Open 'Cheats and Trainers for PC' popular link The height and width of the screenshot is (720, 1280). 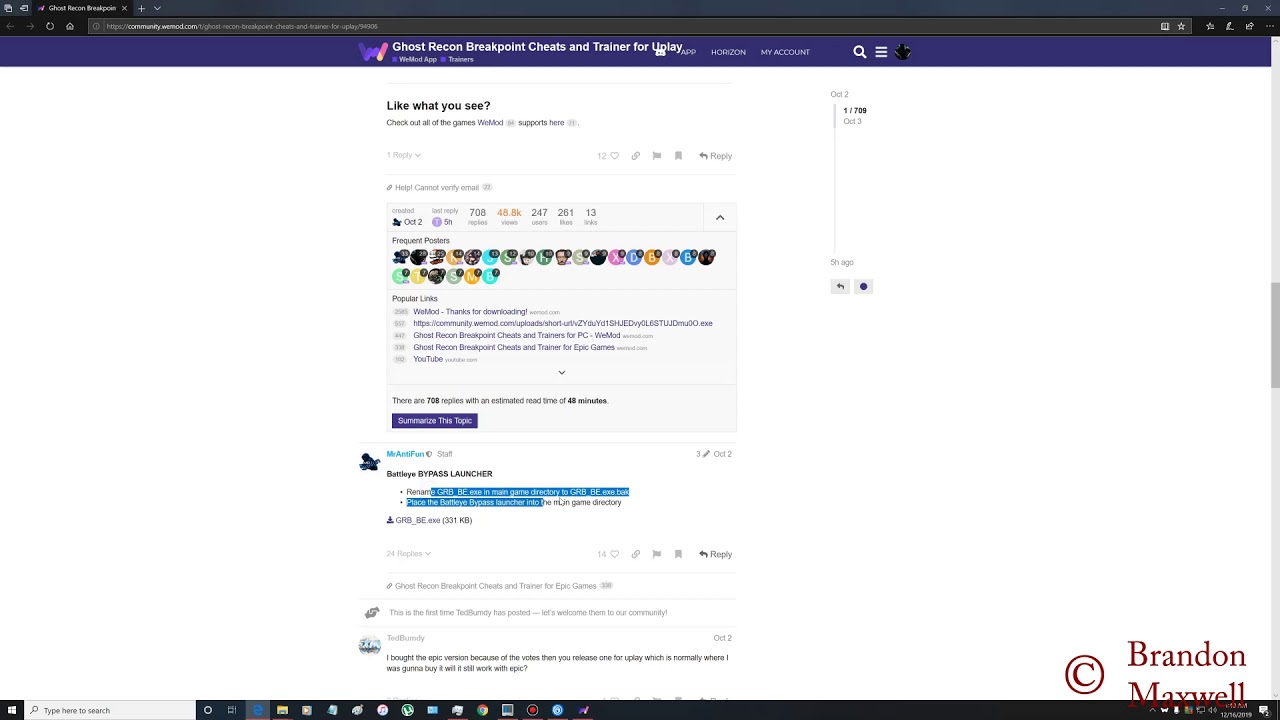[517, 336]
